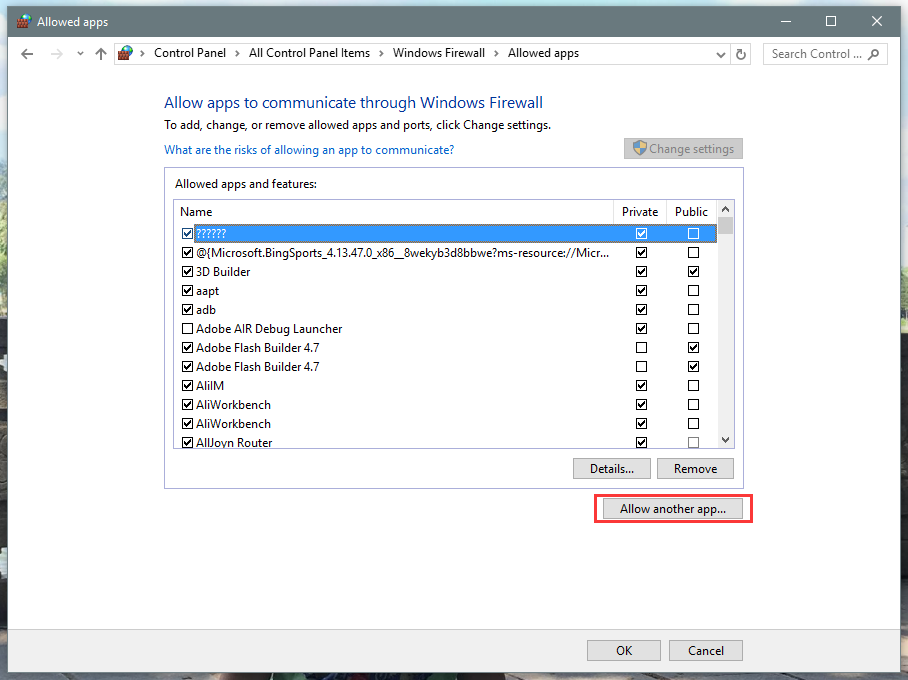Toggle the ?????? app checkbox
This screenshot has width=908, height=680.
click(x=187, y=233)
